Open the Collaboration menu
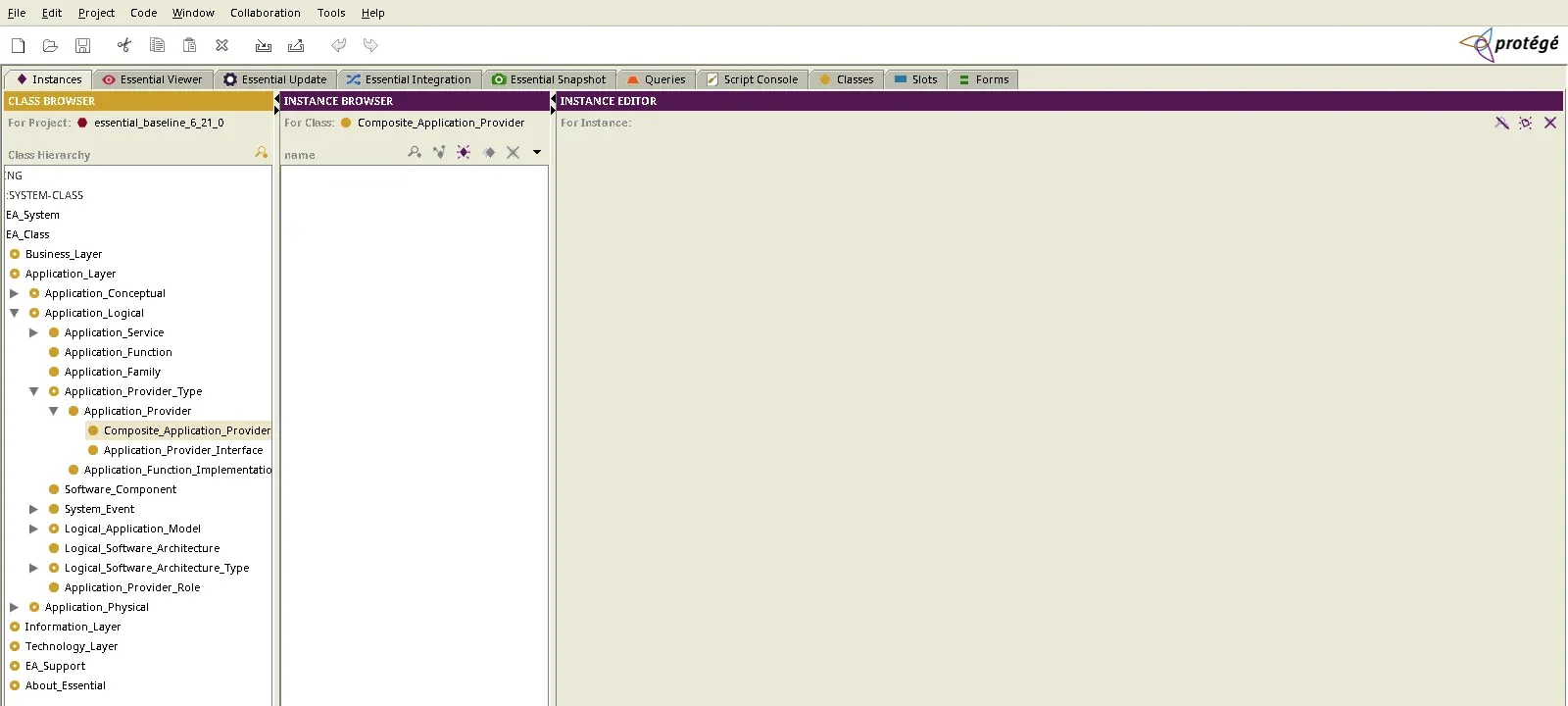Viewport: 1568px width, 706px height. pos(266,13)
